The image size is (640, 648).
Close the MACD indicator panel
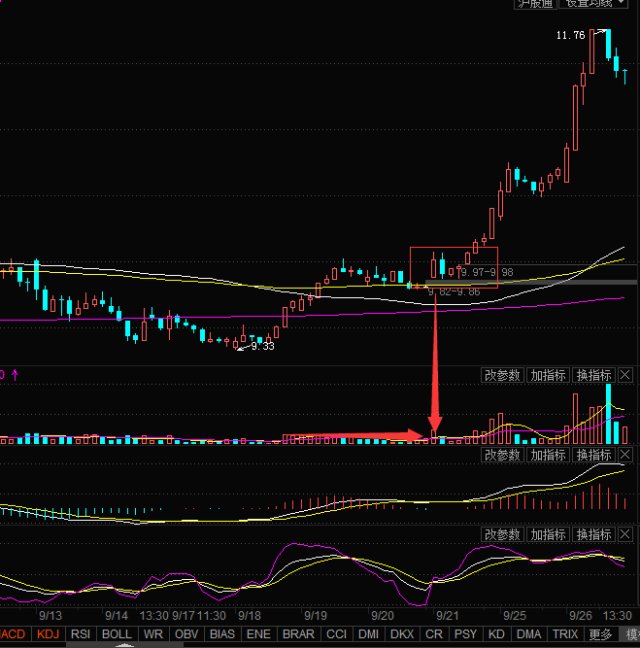point(625,455)
